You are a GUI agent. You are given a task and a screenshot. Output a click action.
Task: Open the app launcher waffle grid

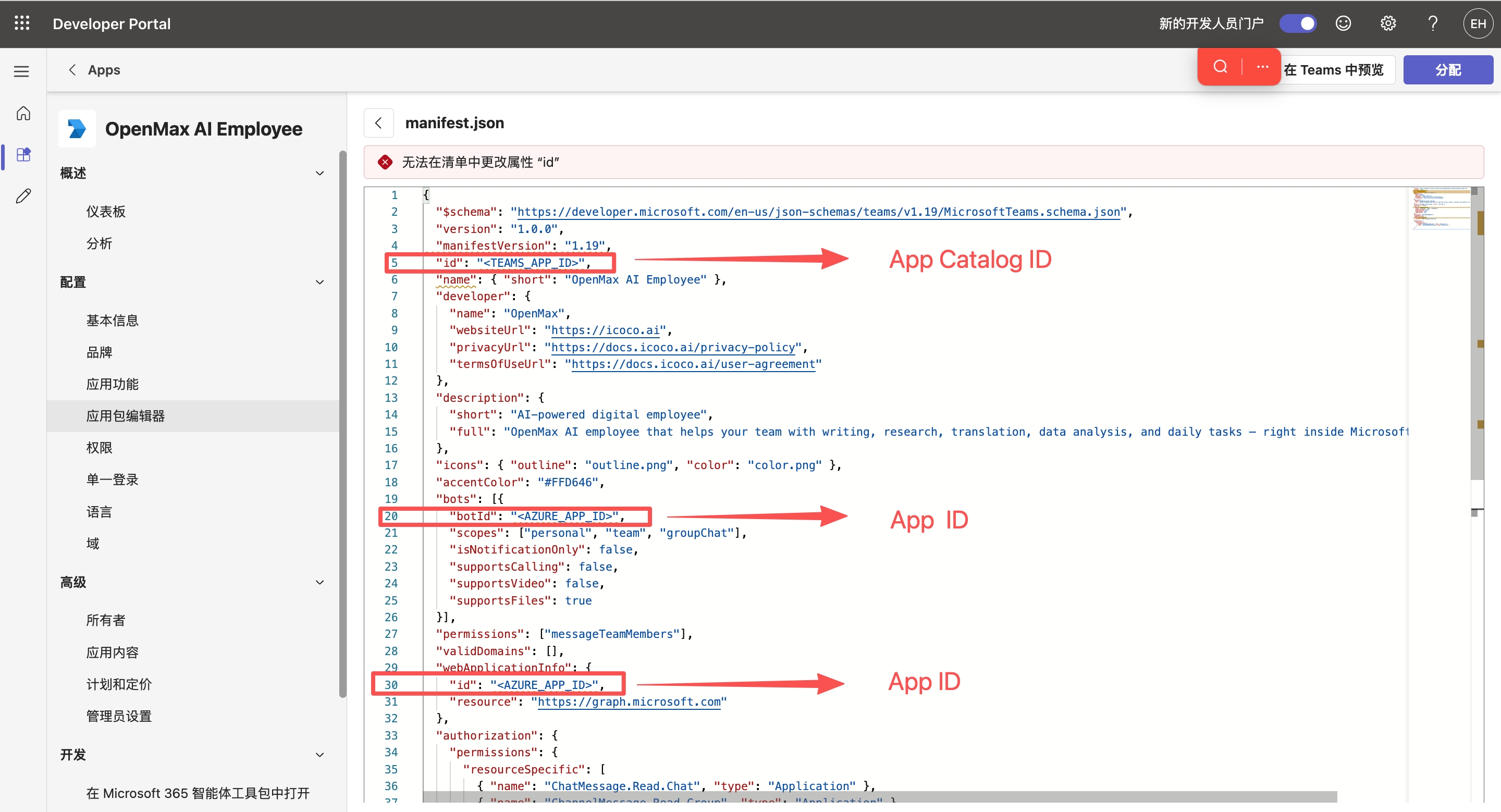(x=22, y=23)
